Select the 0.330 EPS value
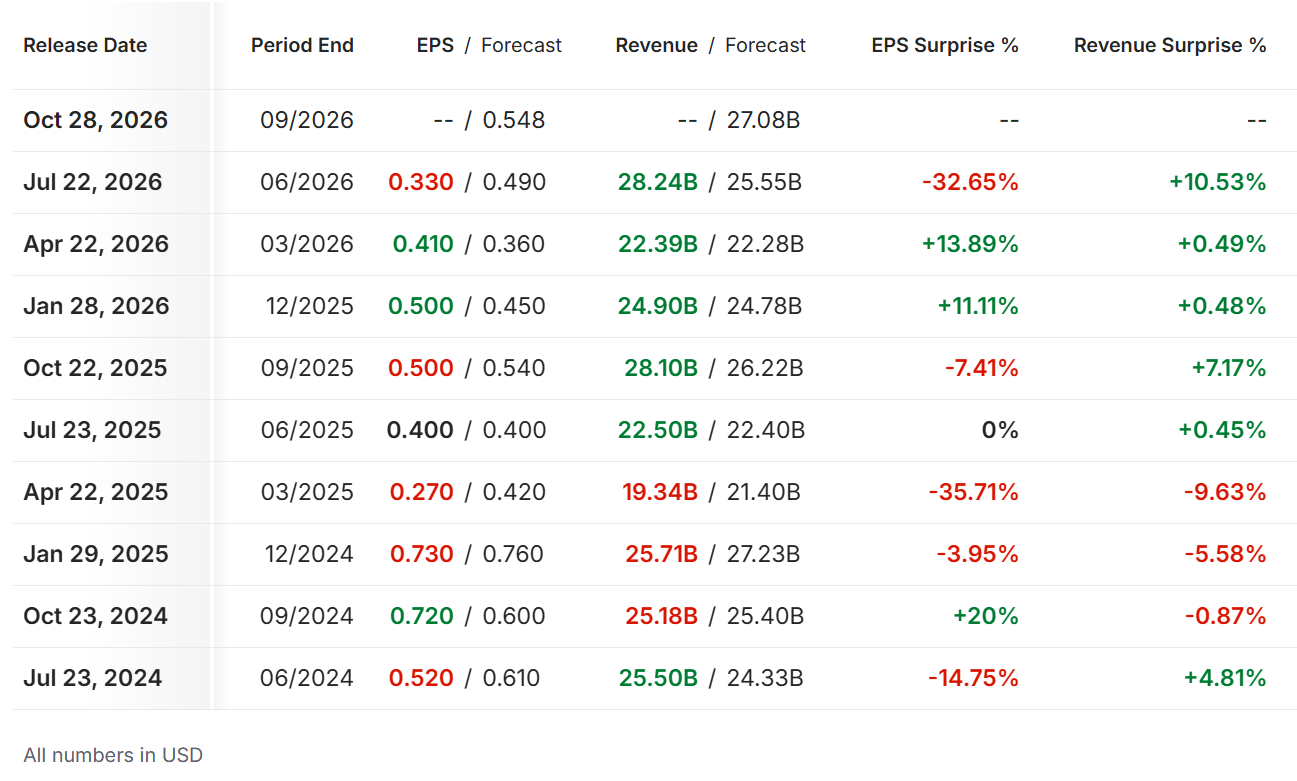1297x781 pixels. click(x=421, y=182)
